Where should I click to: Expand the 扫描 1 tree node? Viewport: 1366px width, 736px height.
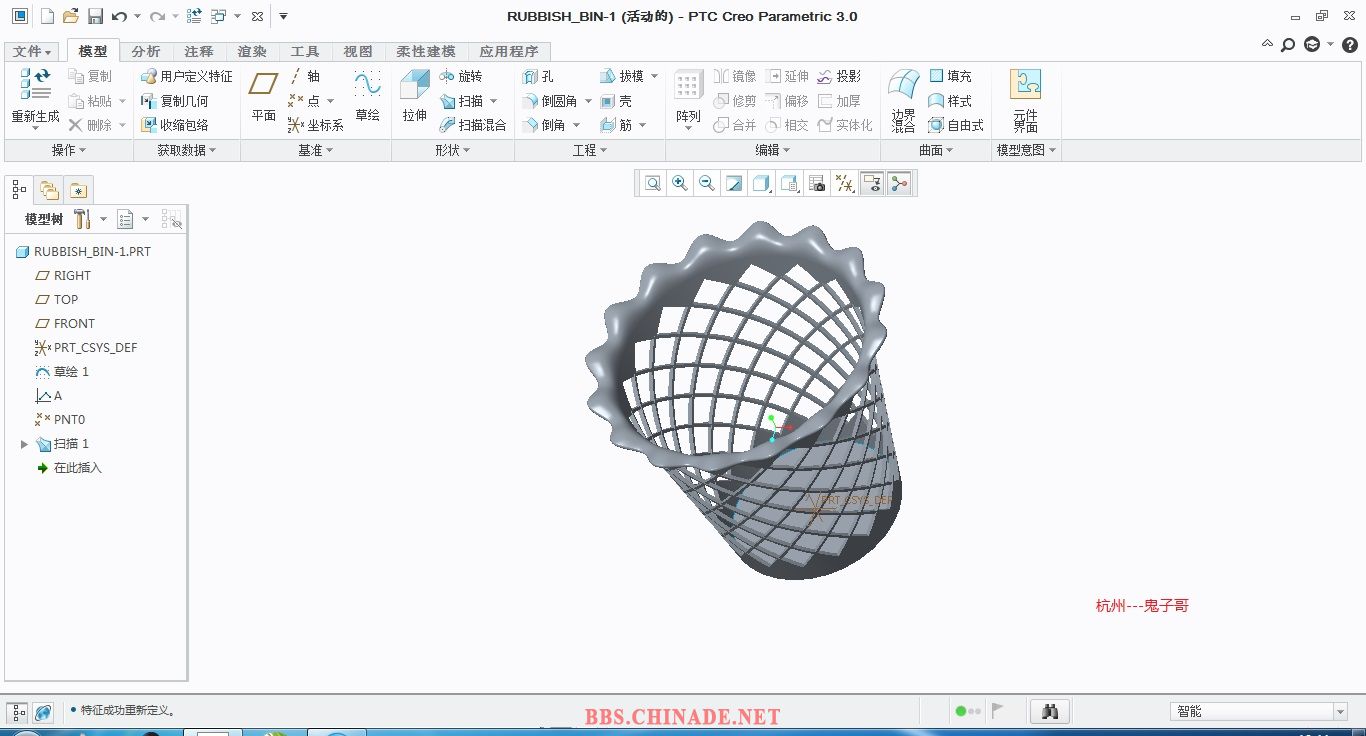coord(24,444)
